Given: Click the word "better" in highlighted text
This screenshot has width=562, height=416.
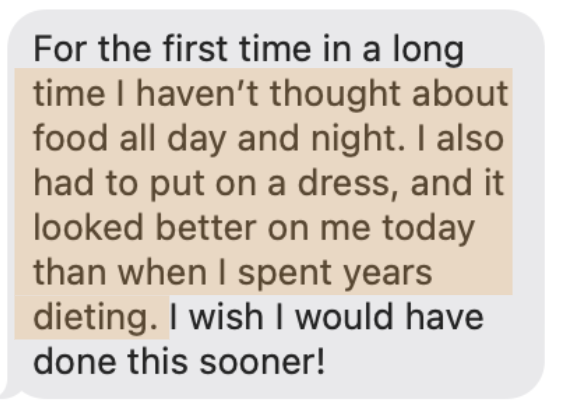Looking at the screenshot, I should 206,228.
